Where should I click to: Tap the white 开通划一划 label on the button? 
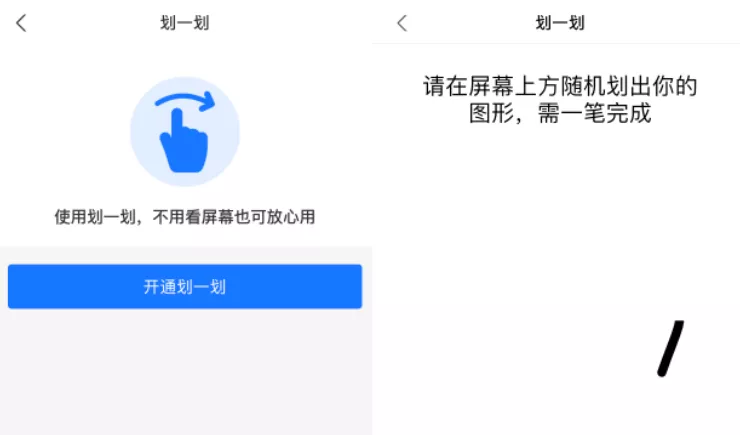pos(185,287)
